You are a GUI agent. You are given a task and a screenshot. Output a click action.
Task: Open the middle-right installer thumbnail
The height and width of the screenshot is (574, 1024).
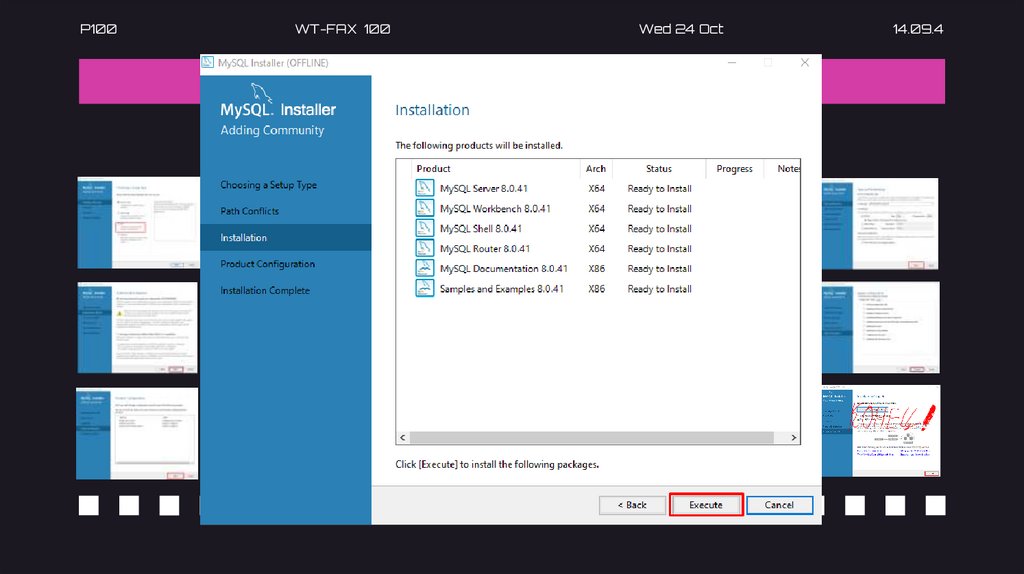point(880,327)
